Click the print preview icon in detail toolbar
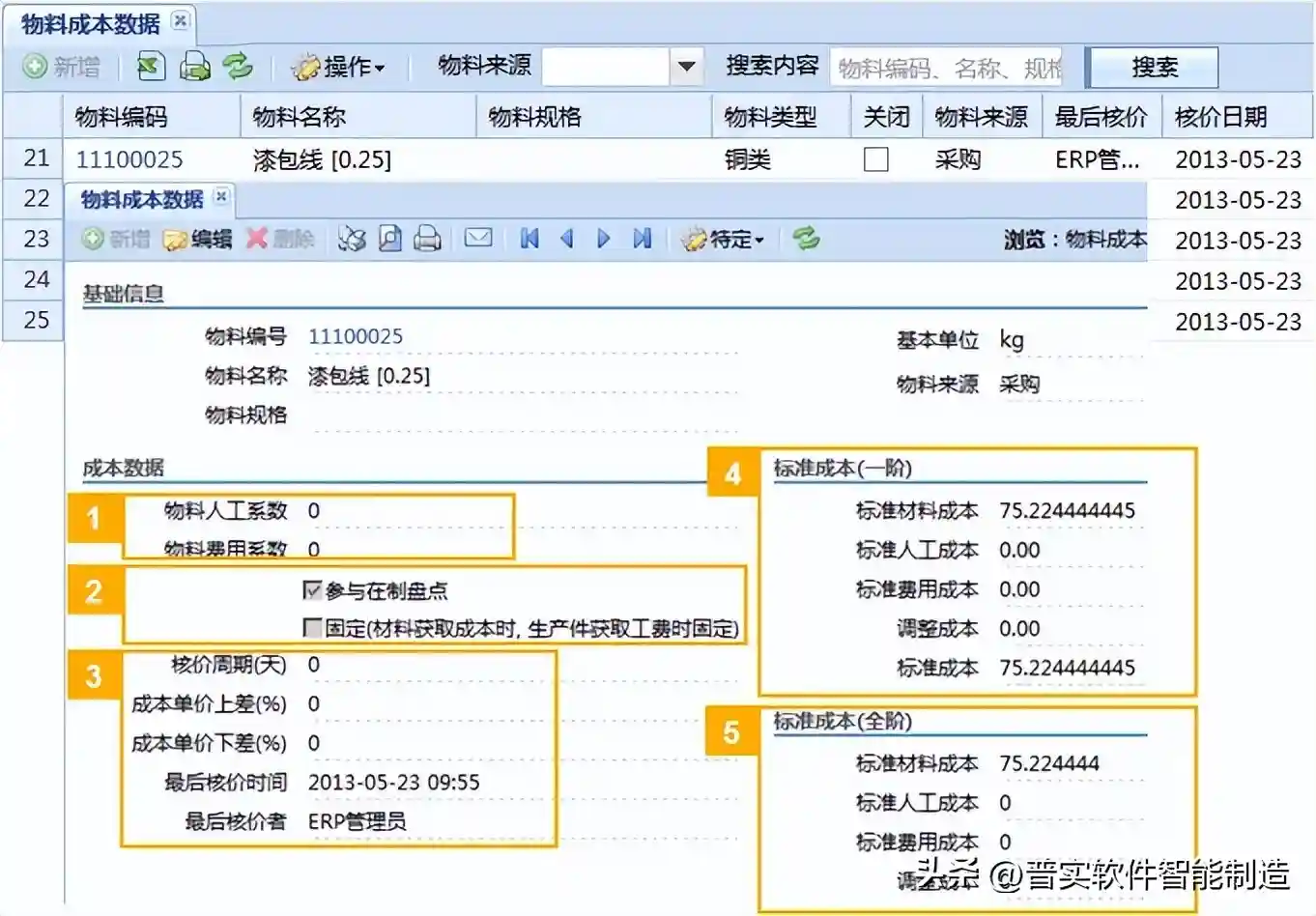 pyautogui.click(x=389, y=239)
